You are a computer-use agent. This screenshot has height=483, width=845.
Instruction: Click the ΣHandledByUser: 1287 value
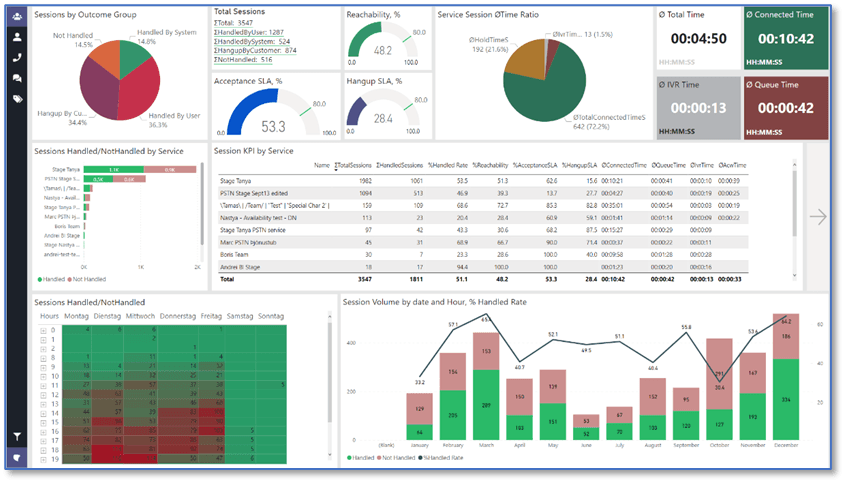click(249, 32)
